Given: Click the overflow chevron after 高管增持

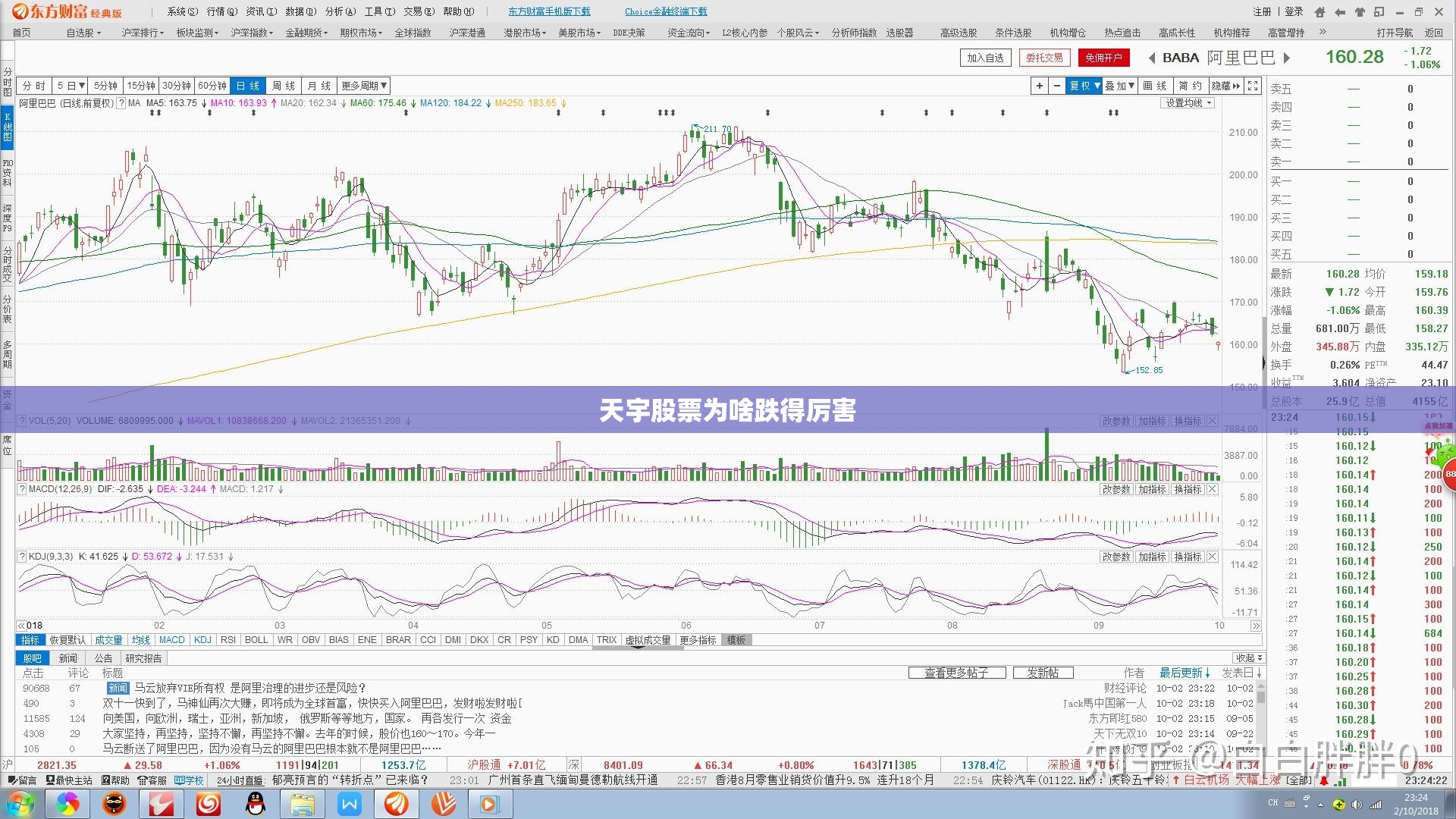Looking at the screenshot, I should click(x=1323, y=32).
